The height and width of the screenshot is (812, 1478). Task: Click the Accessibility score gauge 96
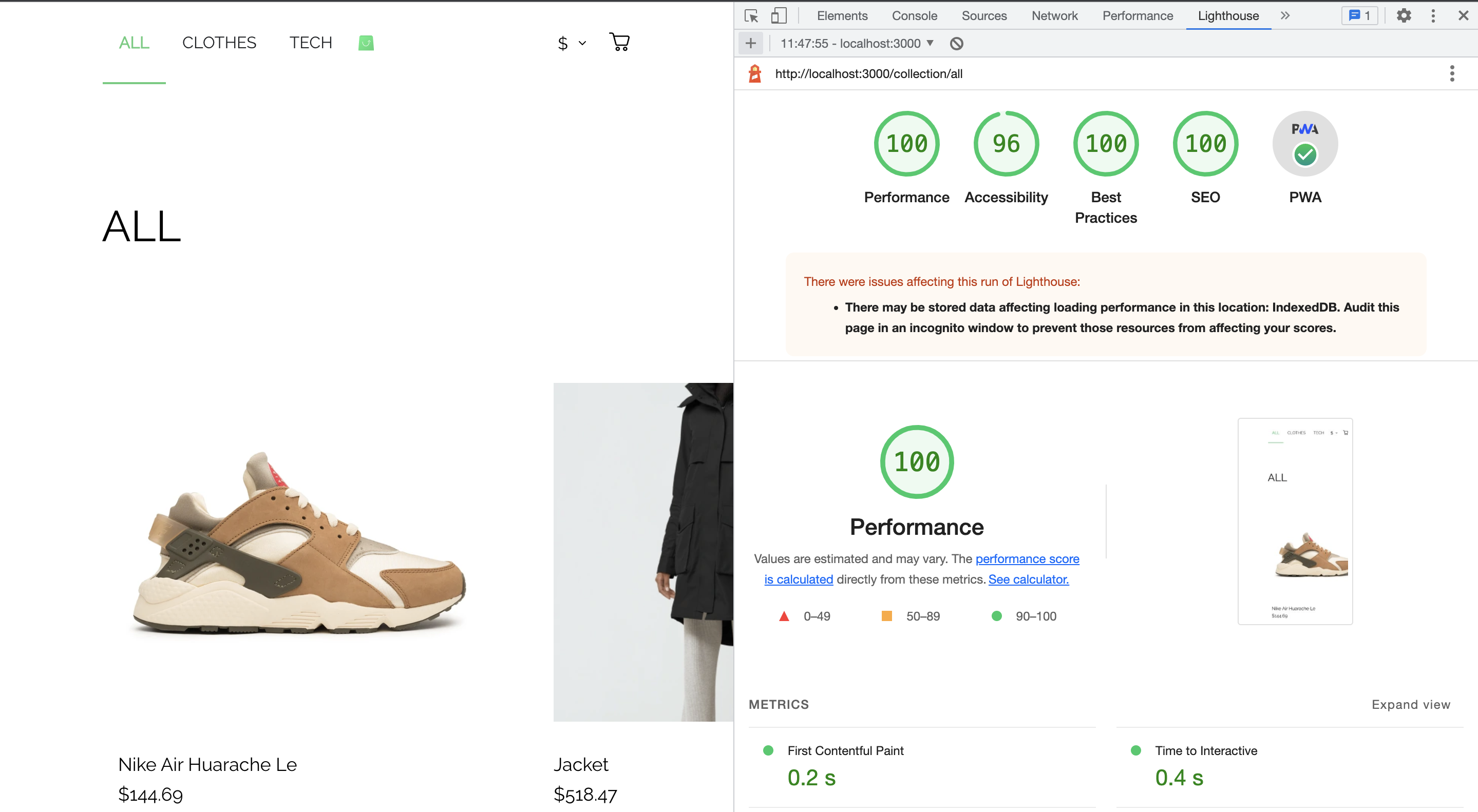click(1006, 144)
